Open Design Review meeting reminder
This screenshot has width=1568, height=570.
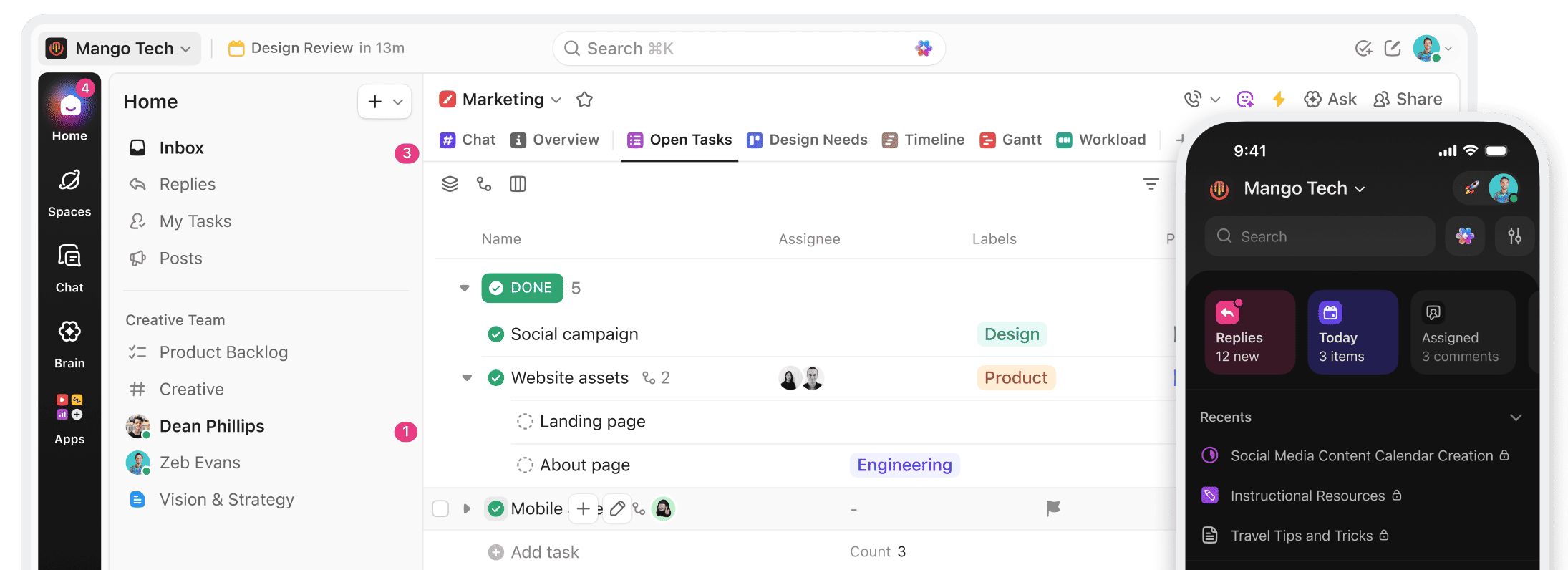(x=316, y=48)
